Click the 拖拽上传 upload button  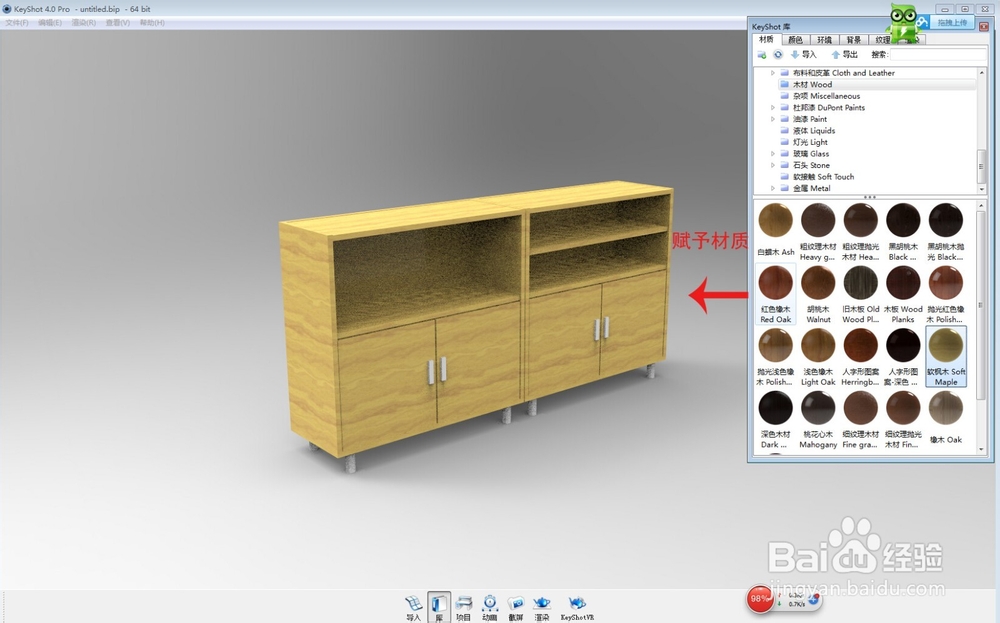(x=952, y=22)
